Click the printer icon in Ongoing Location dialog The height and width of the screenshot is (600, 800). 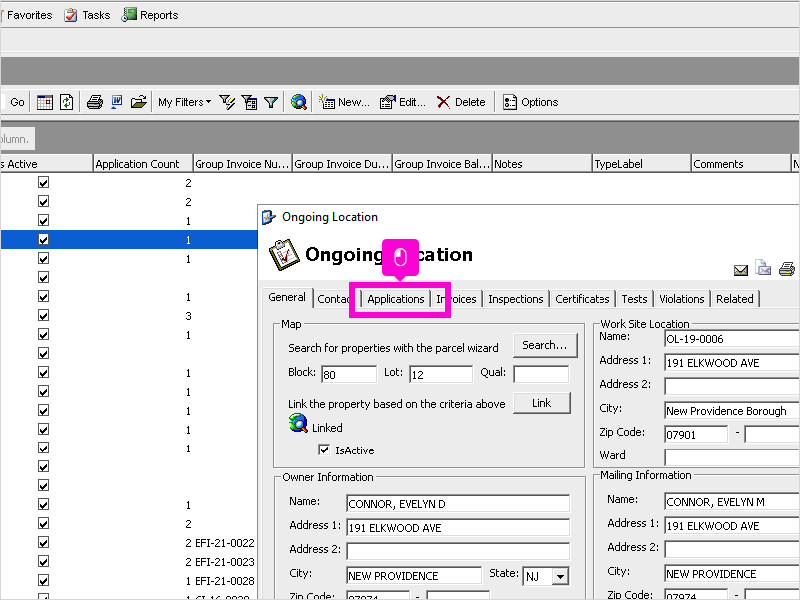(787, 269)
